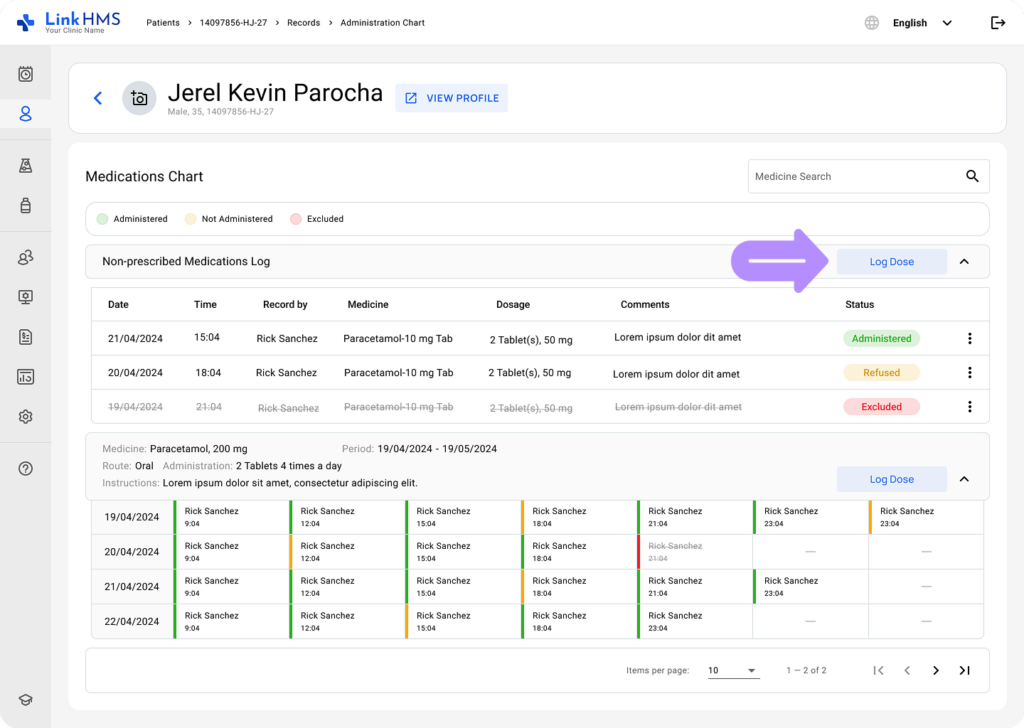The height and width of the screenshot is (728, 1024).
Task: Click the View Profile button
Action: (x=451, y=98)
